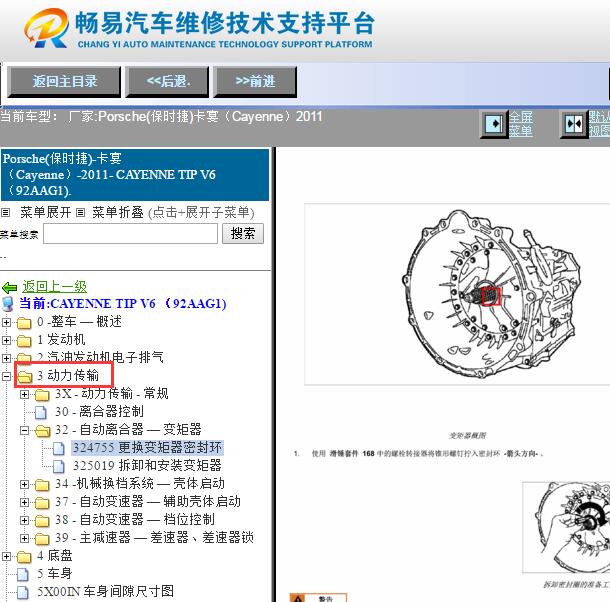This screenshot has width=610, height=602.
Task: Click the 32-自动离合器 open folder icon
Action: 42,430
